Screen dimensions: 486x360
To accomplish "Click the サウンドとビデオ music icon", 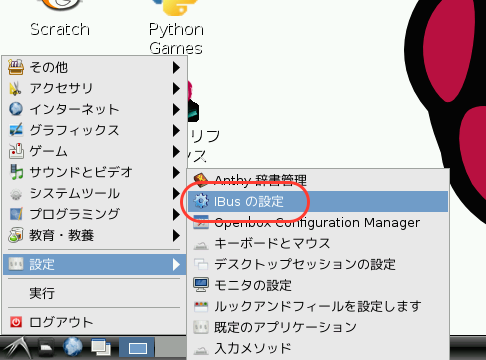I will point(16,172).
